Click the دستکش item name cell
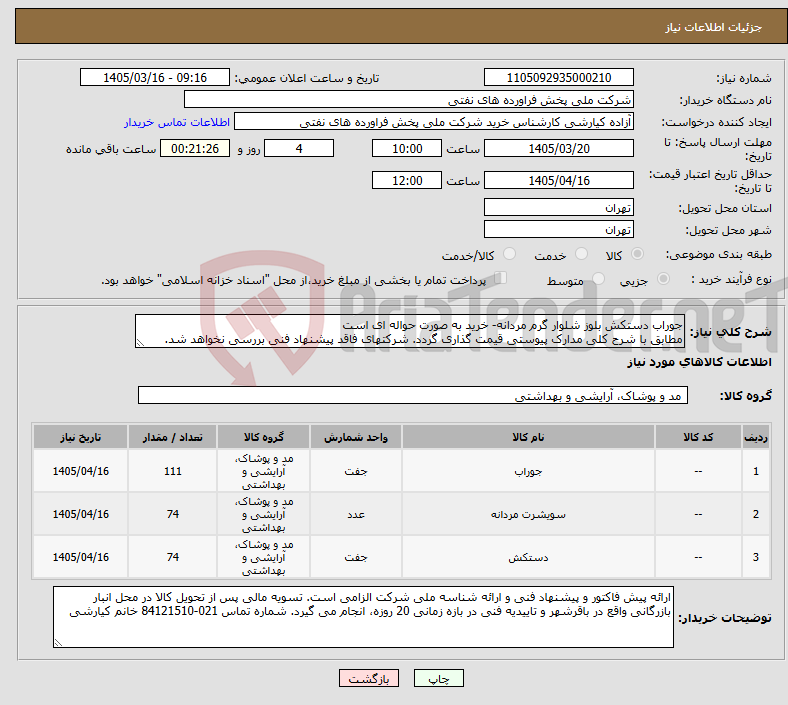 528,557
